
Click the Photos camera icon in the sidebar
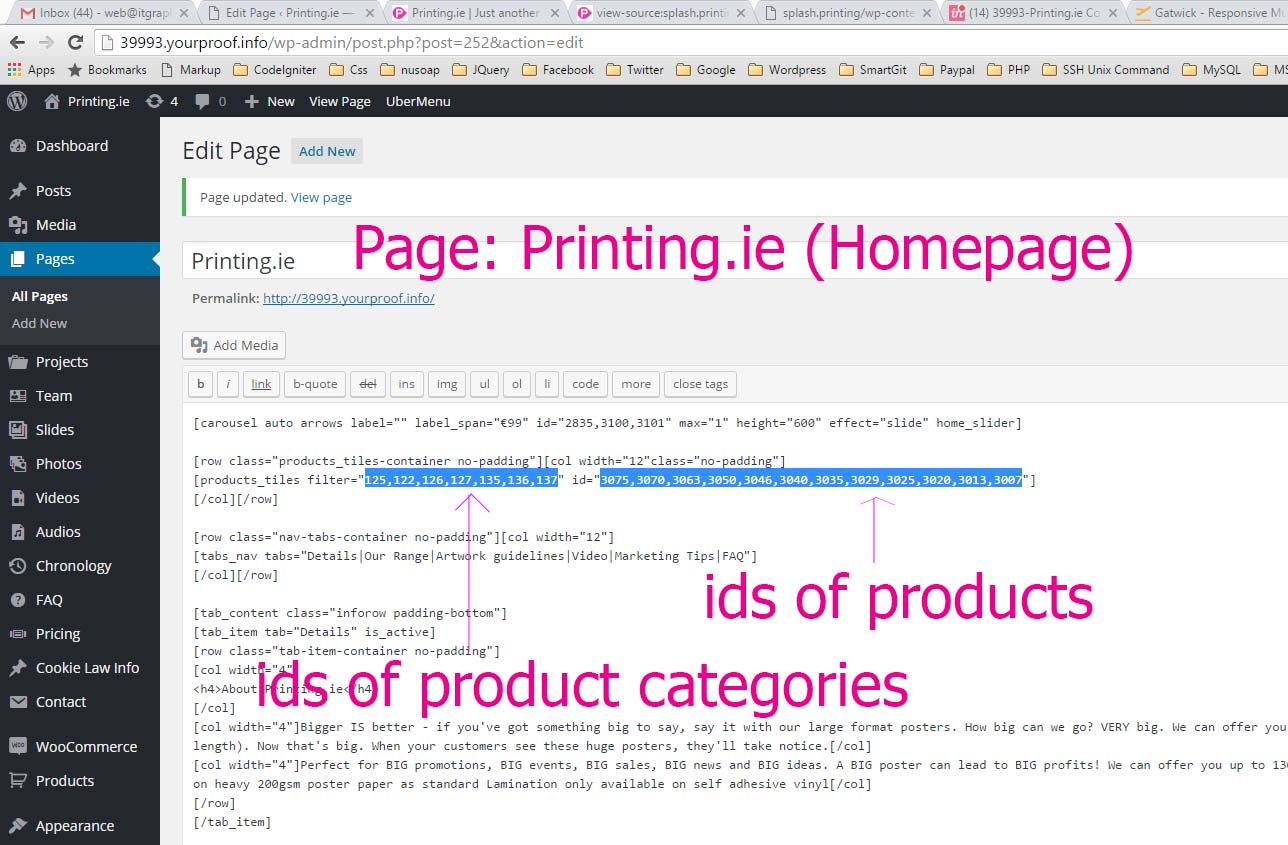[18, 464]
